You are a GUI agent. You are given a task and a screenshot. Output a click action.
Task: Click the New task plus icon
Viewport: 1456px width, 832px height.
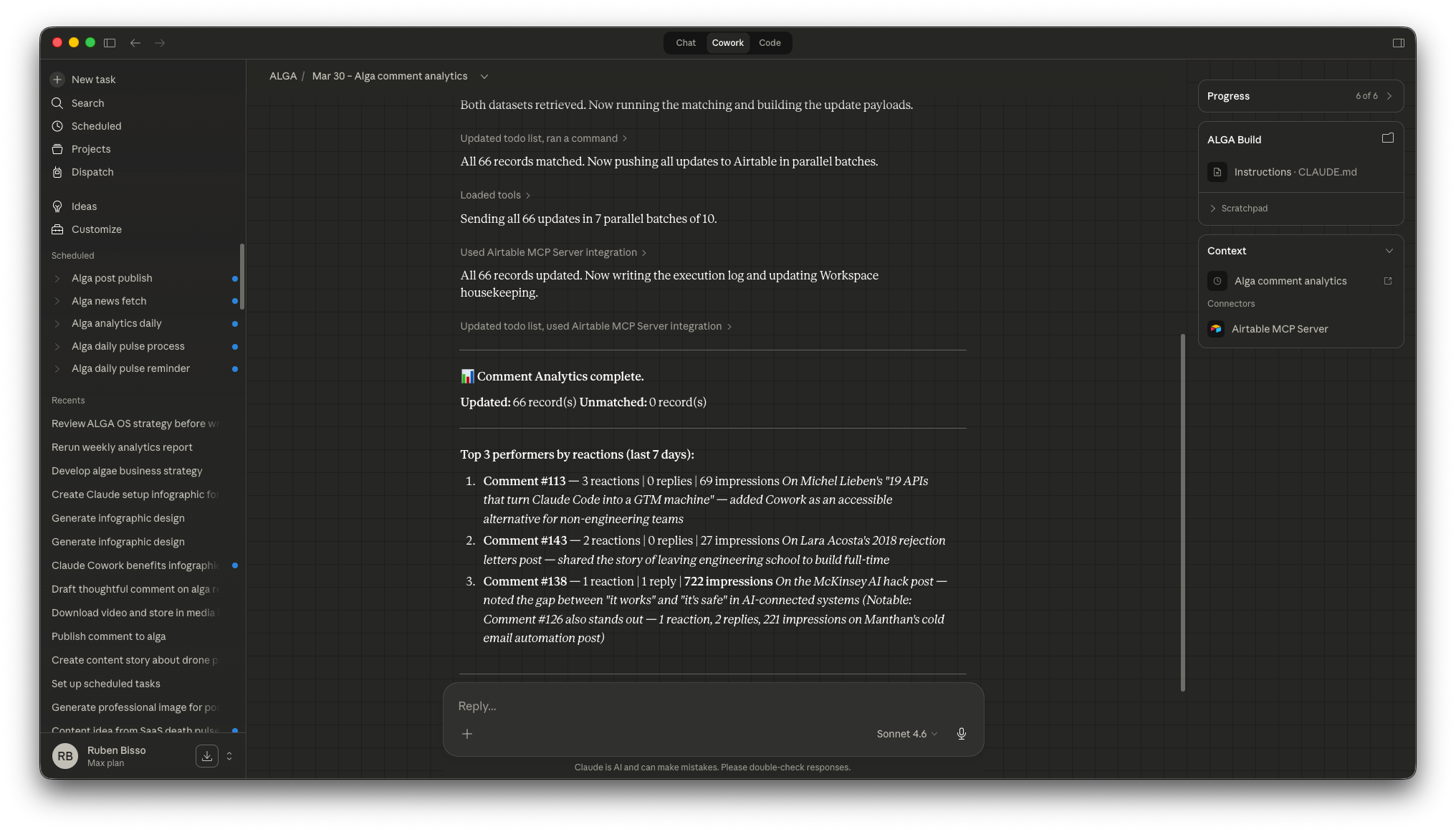tap(57, 80)
